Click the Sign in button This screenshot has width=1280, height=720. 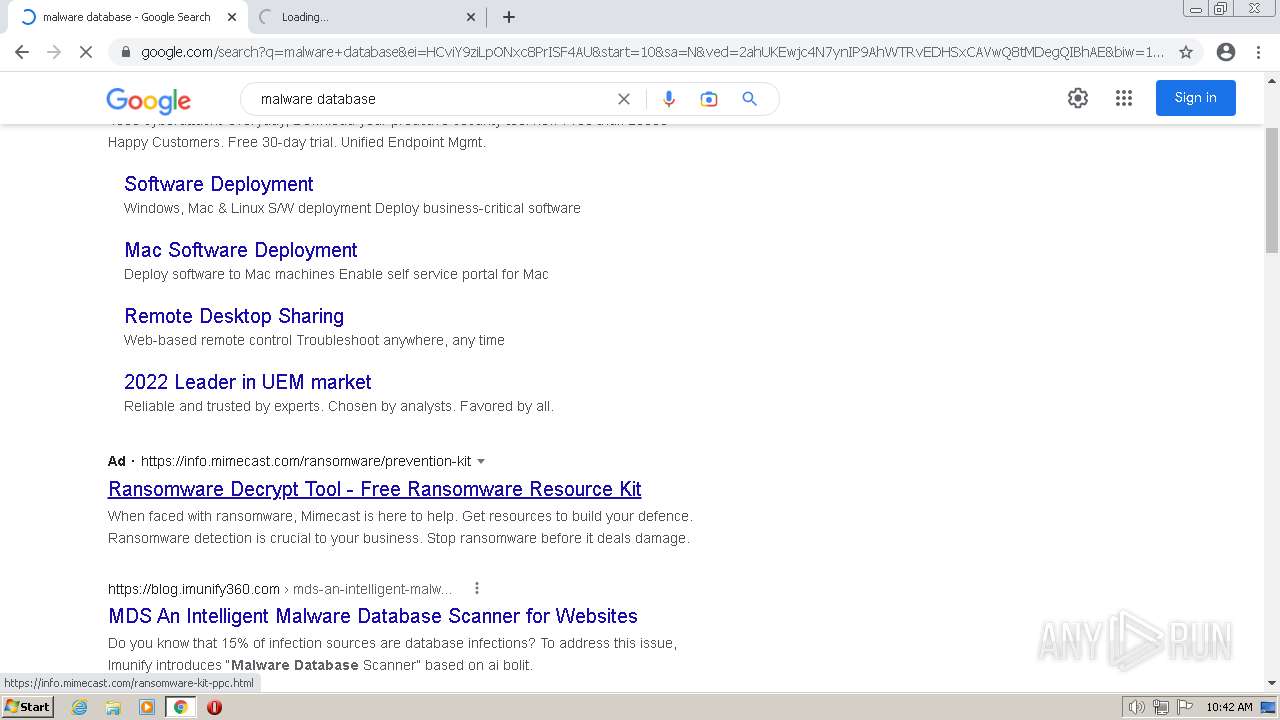click(1195, 98)
